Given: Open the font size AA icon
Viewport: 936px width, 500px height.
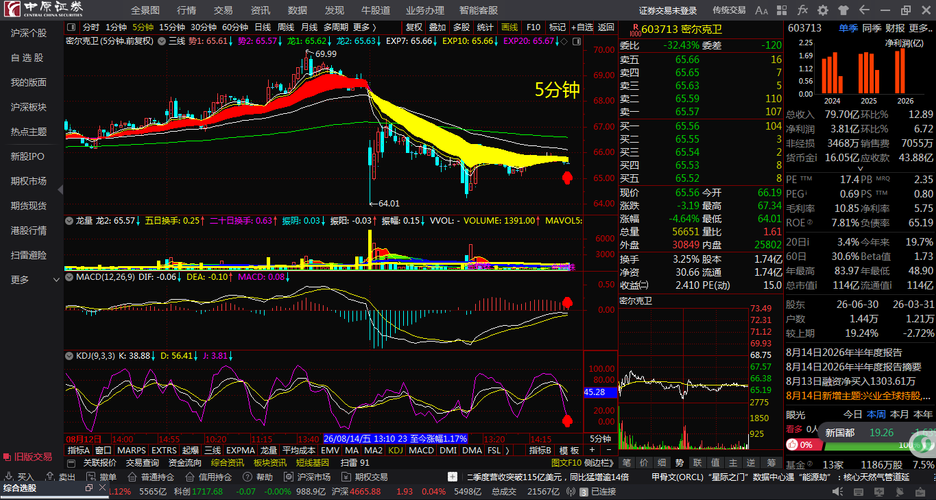Looking at the screenshot, I should [x=762, y=10].
